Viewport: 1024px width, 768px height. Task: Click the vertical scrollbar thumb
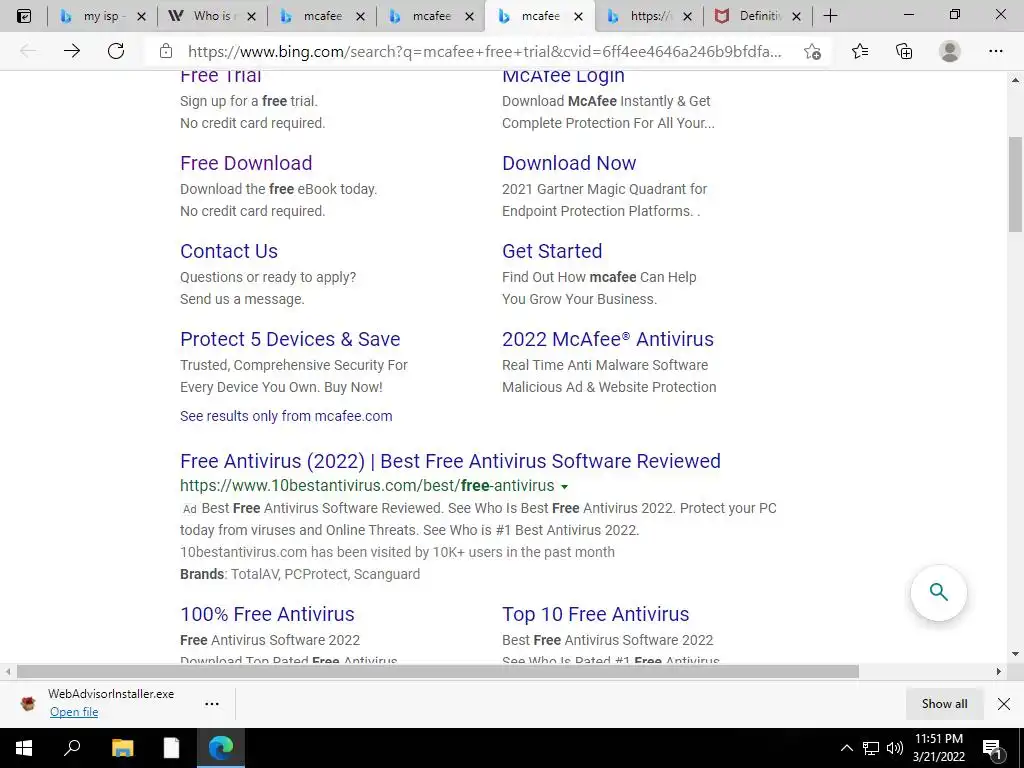click(x=1015, y=184)
